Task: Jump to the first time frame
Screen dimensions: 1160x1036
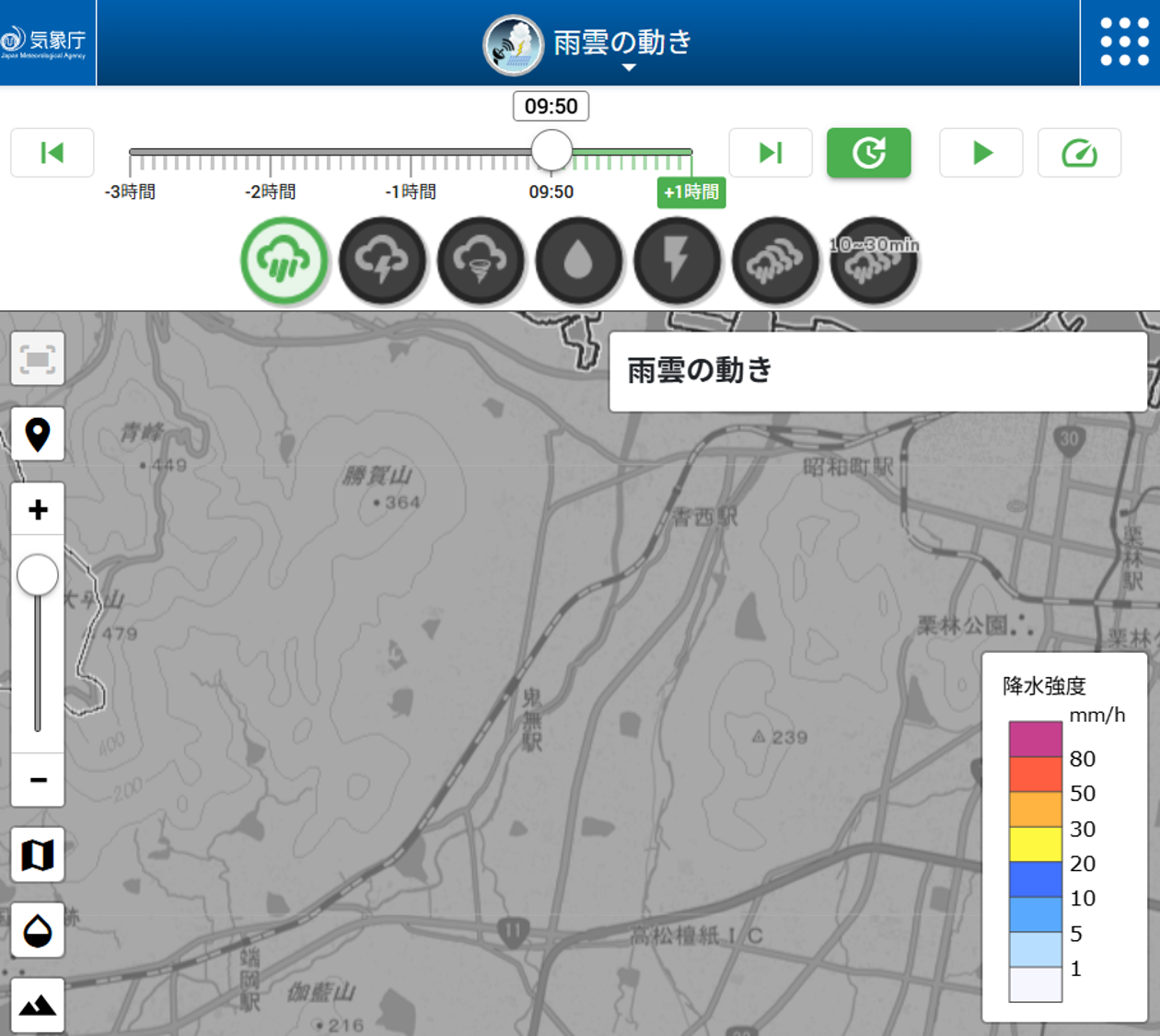Action: (52, 153)
